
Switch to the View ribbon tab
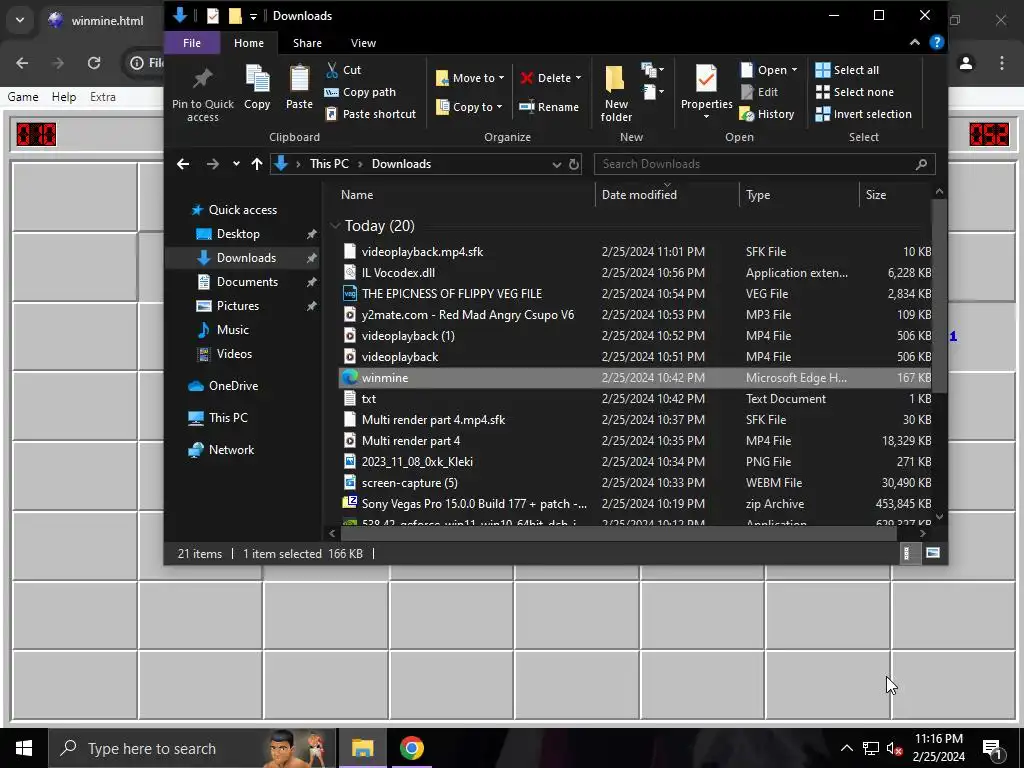click(363, 43)
